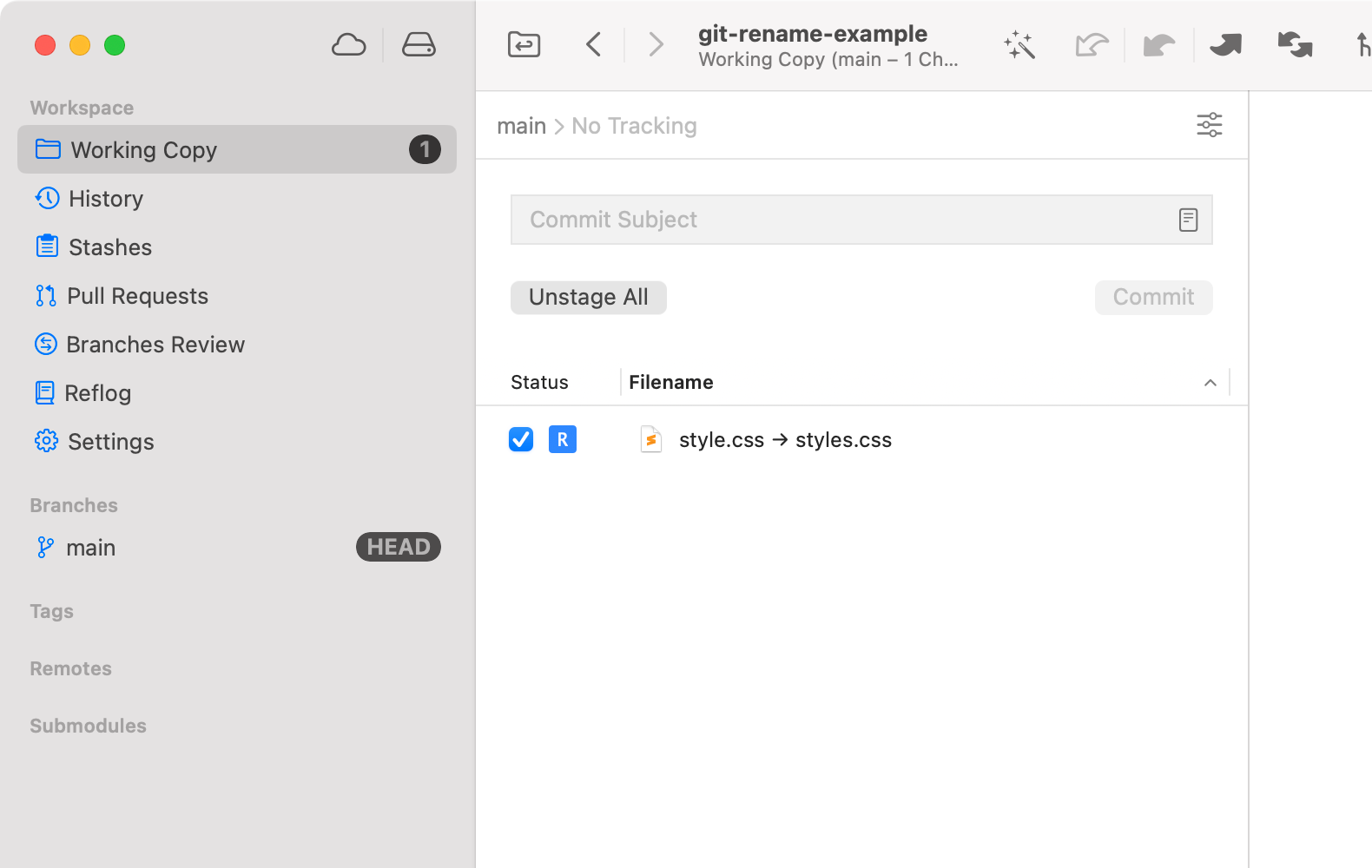Open Stashes in the sidebar

tap(110, 247)
